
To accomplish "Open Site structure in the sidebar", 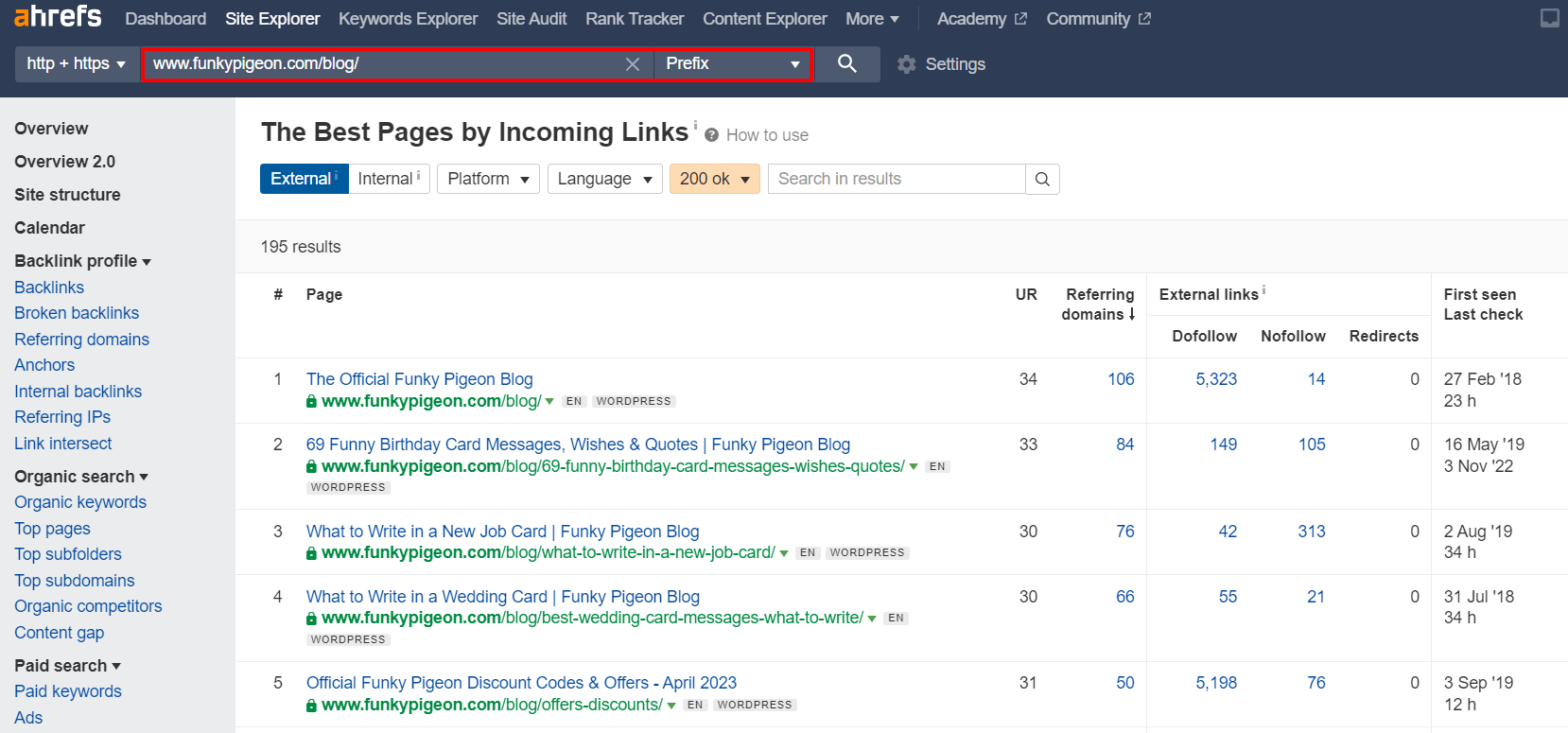I will 67,195.
